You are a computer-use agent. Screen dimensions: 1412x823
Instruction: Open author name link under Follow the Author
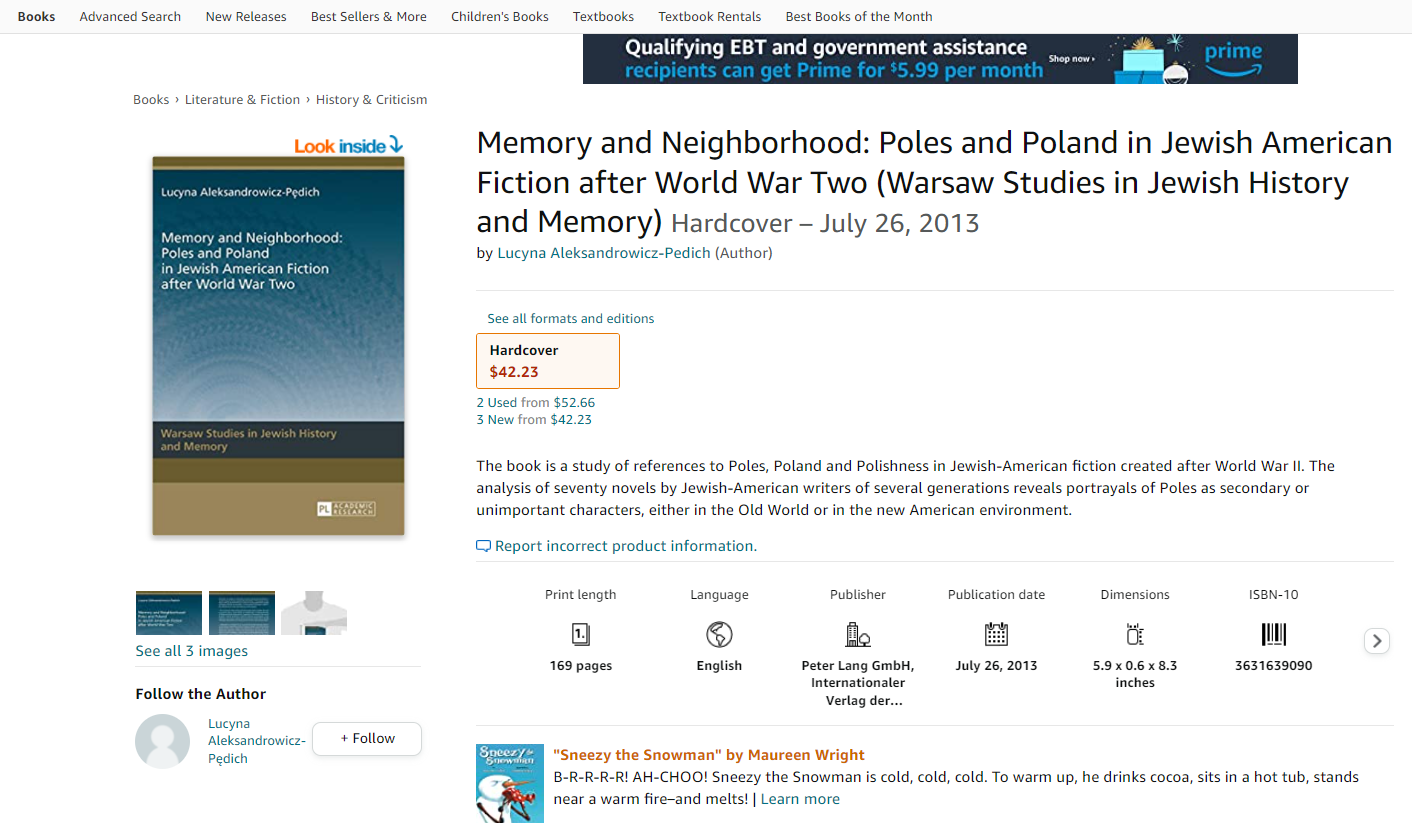(257, 741)
